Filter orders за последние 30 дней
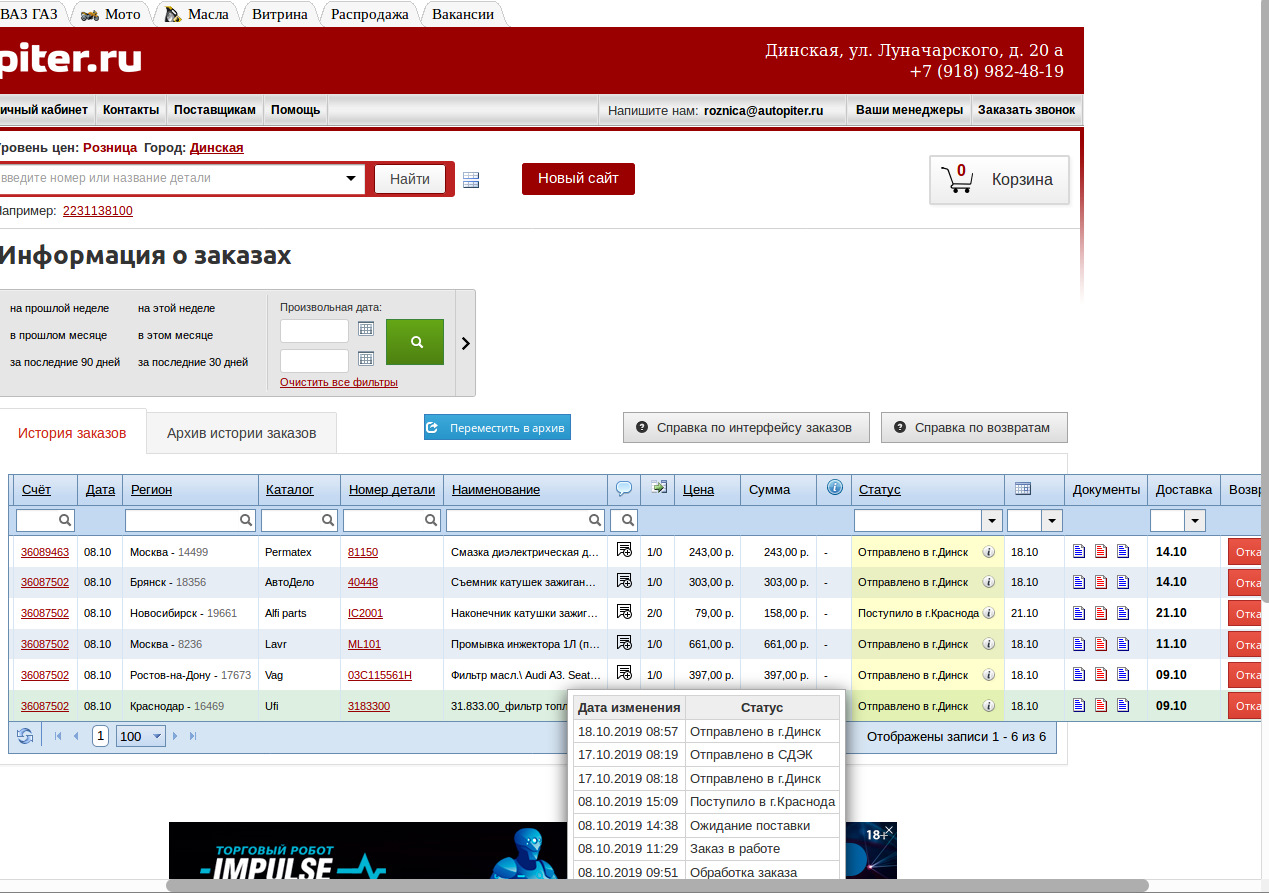This screenshot has width=1269, height=893. 193,362
